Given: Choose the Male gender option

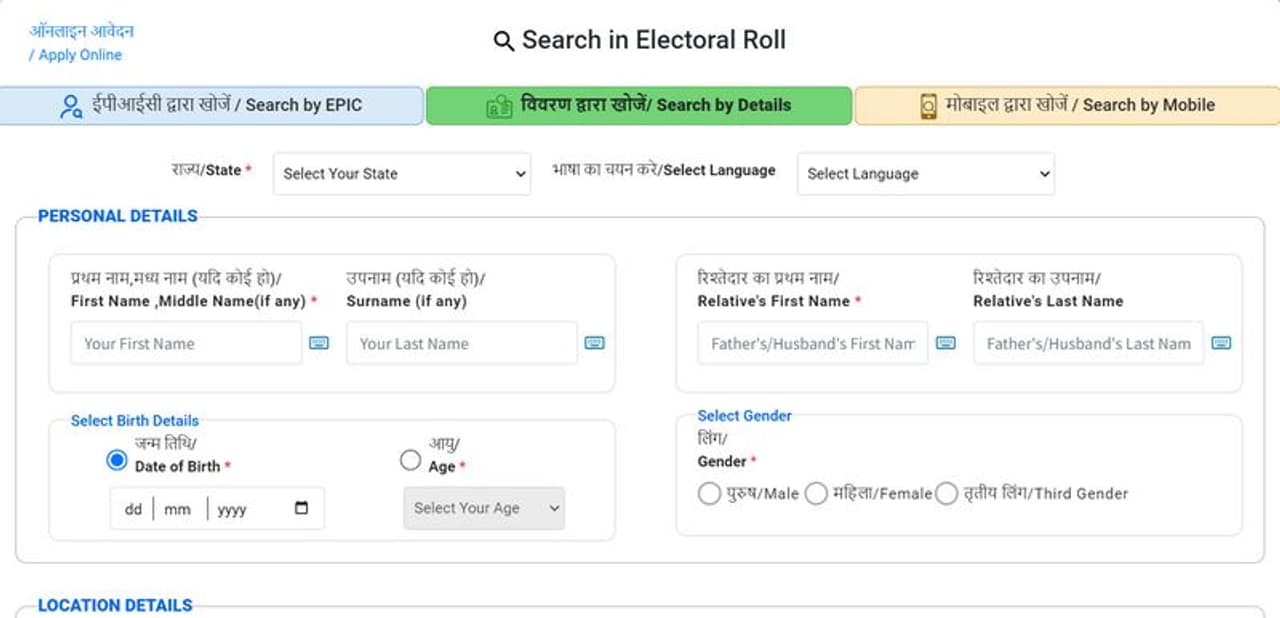Looking at the screenshot, I should pos(709,493).
